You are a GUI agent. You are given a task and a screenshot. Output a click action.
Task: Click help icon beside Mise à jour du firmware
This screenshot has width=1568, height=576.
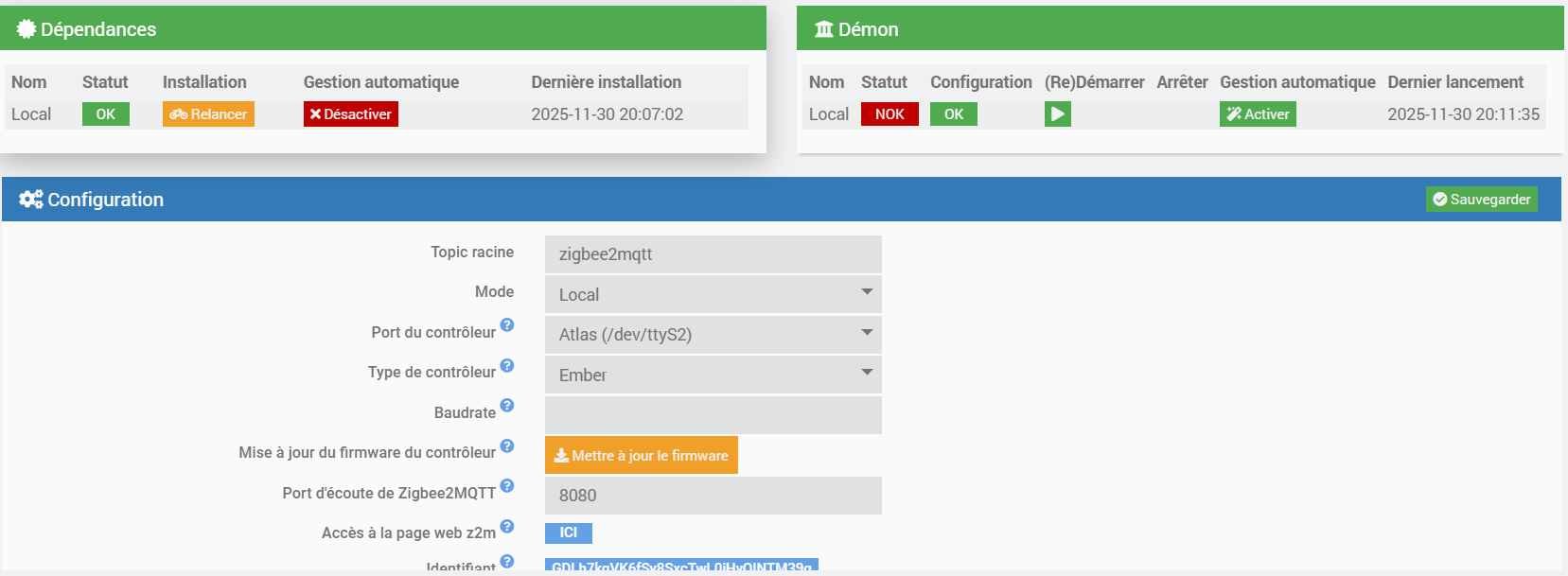(507, 445)
